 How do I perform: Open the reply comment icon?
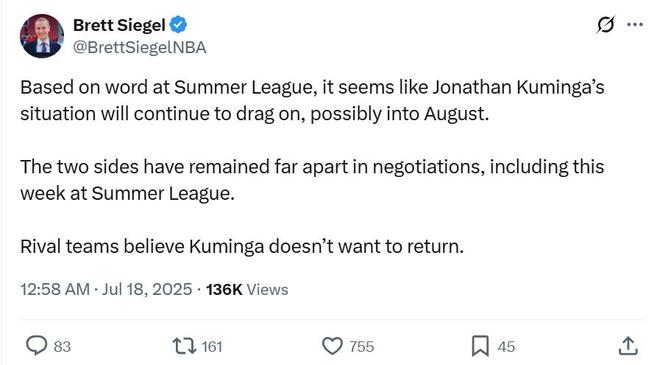tap(37, 346)
